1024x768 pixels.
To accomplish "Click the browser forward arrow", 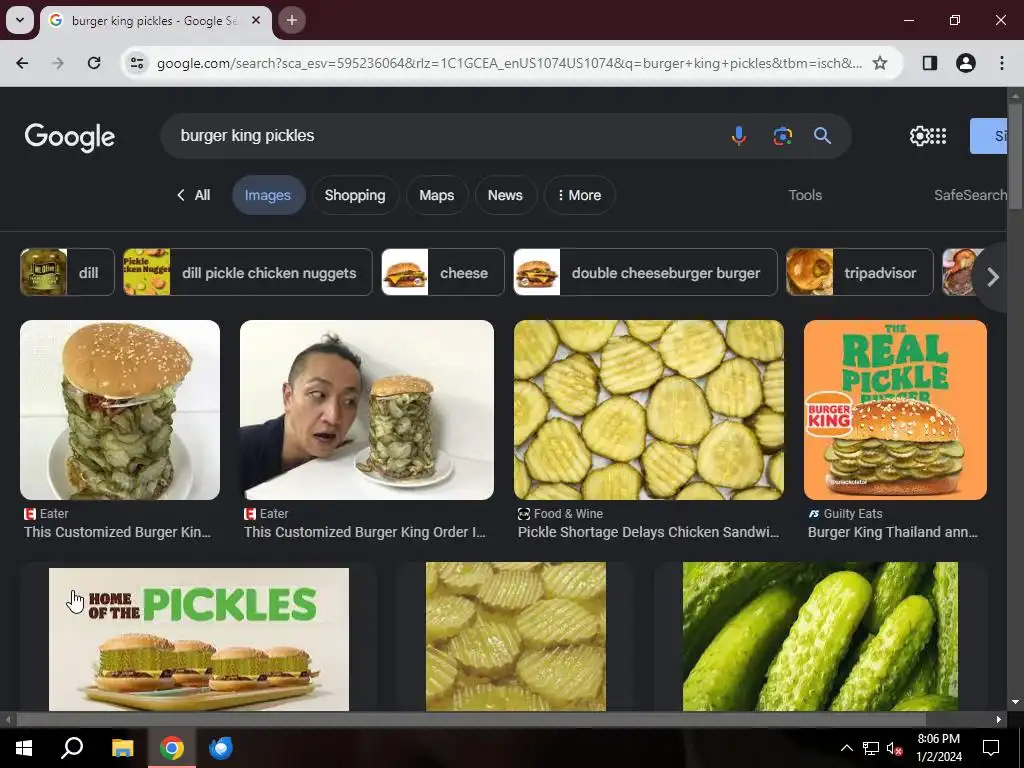I will click(x=58, y=63).
